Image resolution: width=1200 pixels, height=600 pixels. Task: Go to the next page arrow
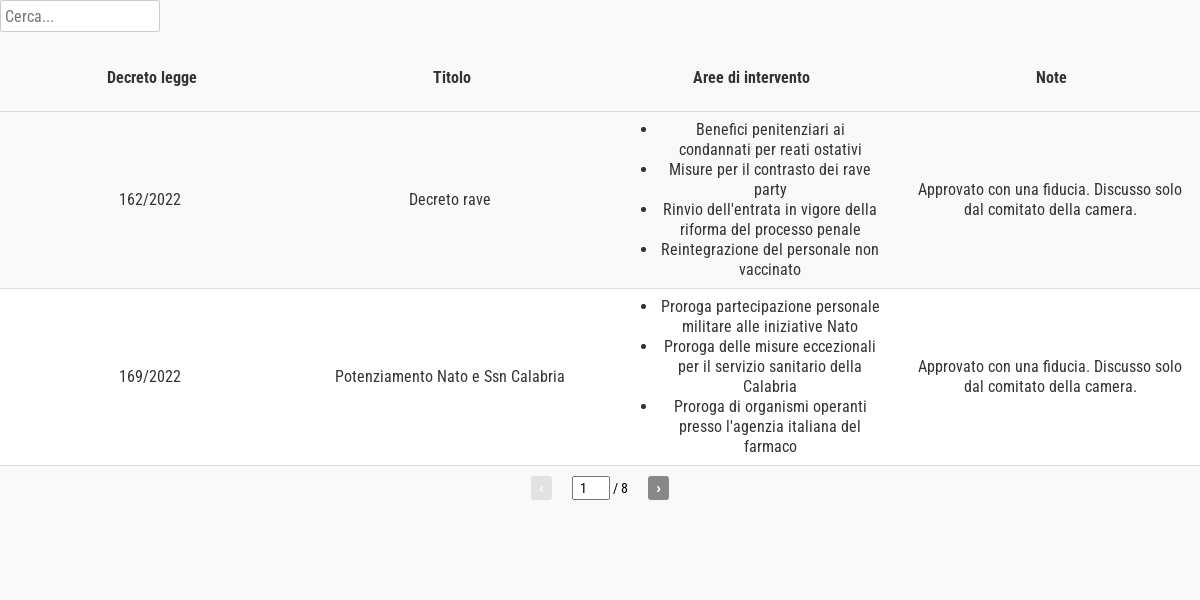coord(658,488)
